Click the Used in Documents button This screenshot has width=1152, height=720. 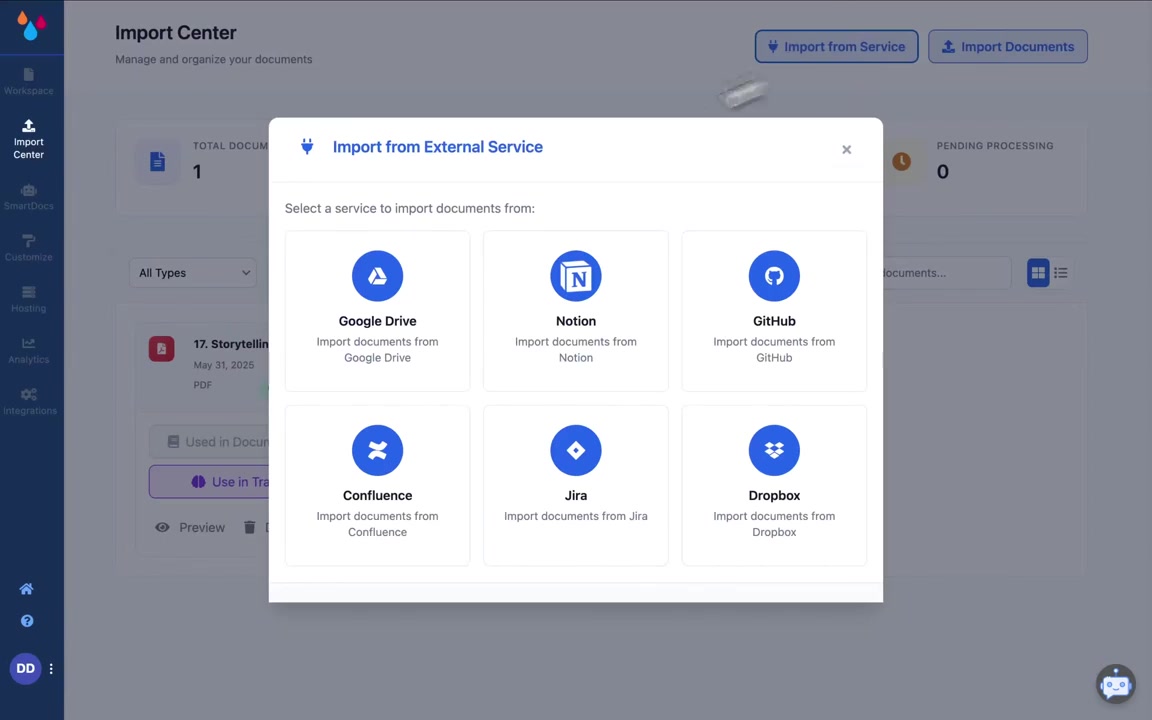(209, 442)
